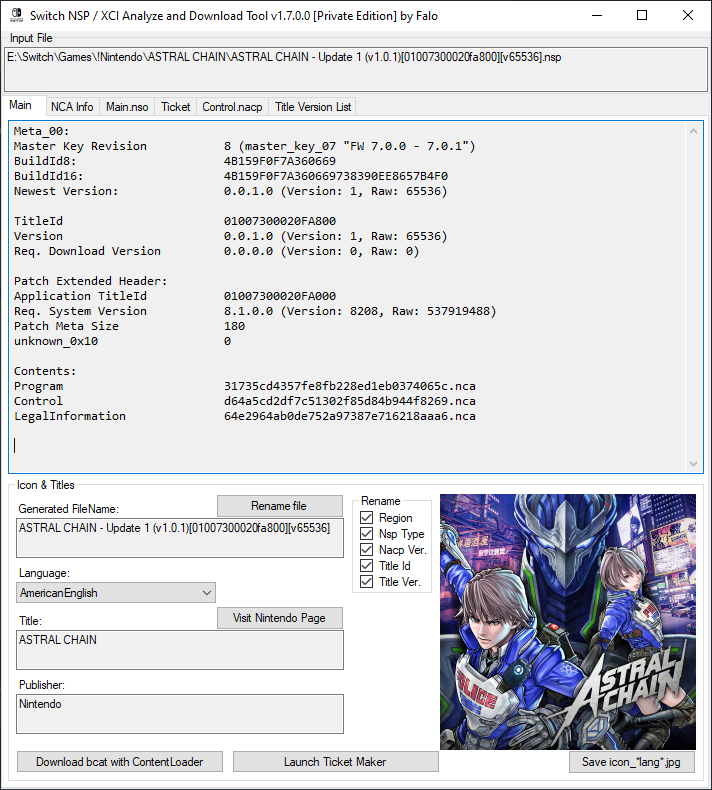
Task: Click Download bcat with ContentLoader
Action: click(120, 762)
